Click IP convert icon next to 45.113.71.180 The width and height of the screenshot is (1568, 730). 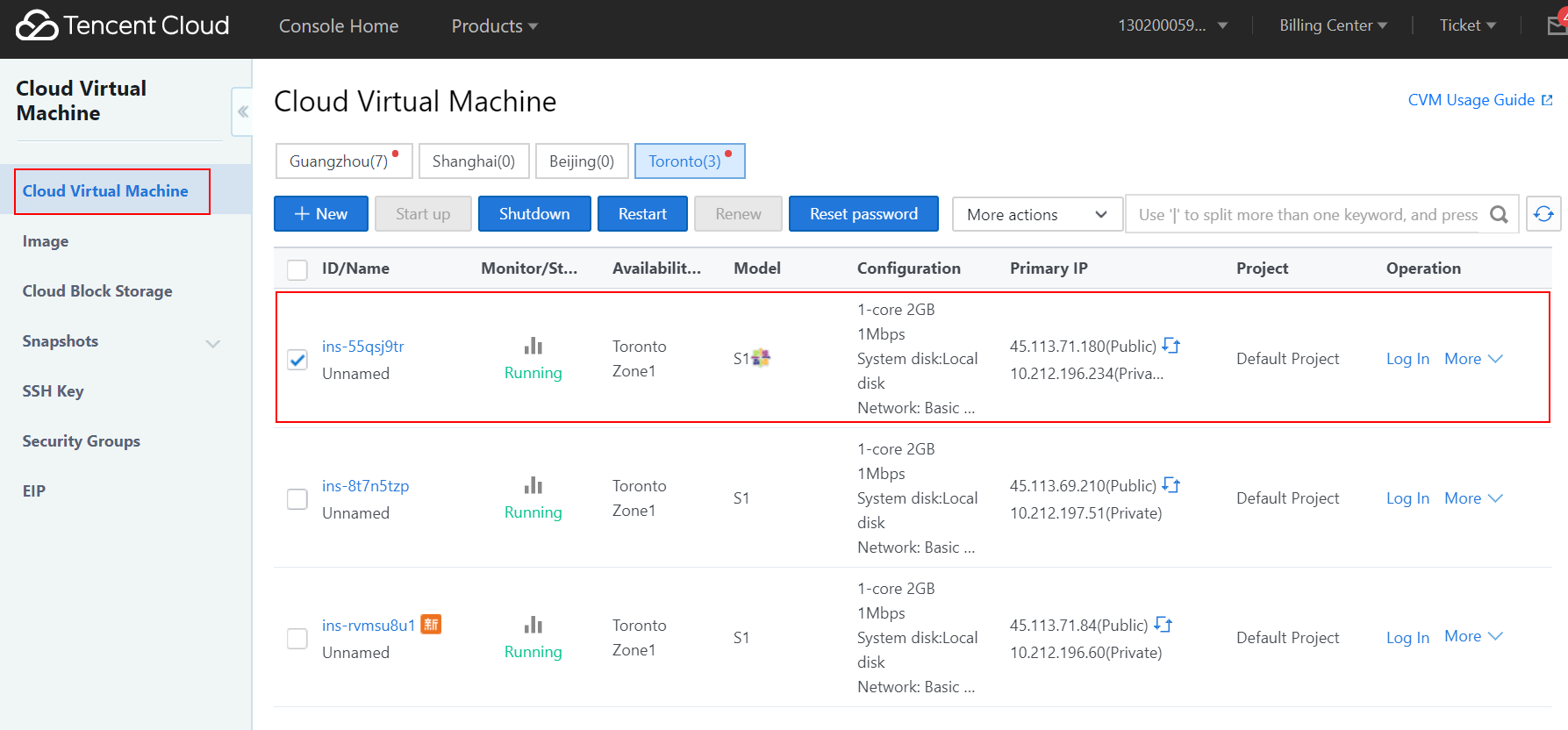tap(1171, 346)
